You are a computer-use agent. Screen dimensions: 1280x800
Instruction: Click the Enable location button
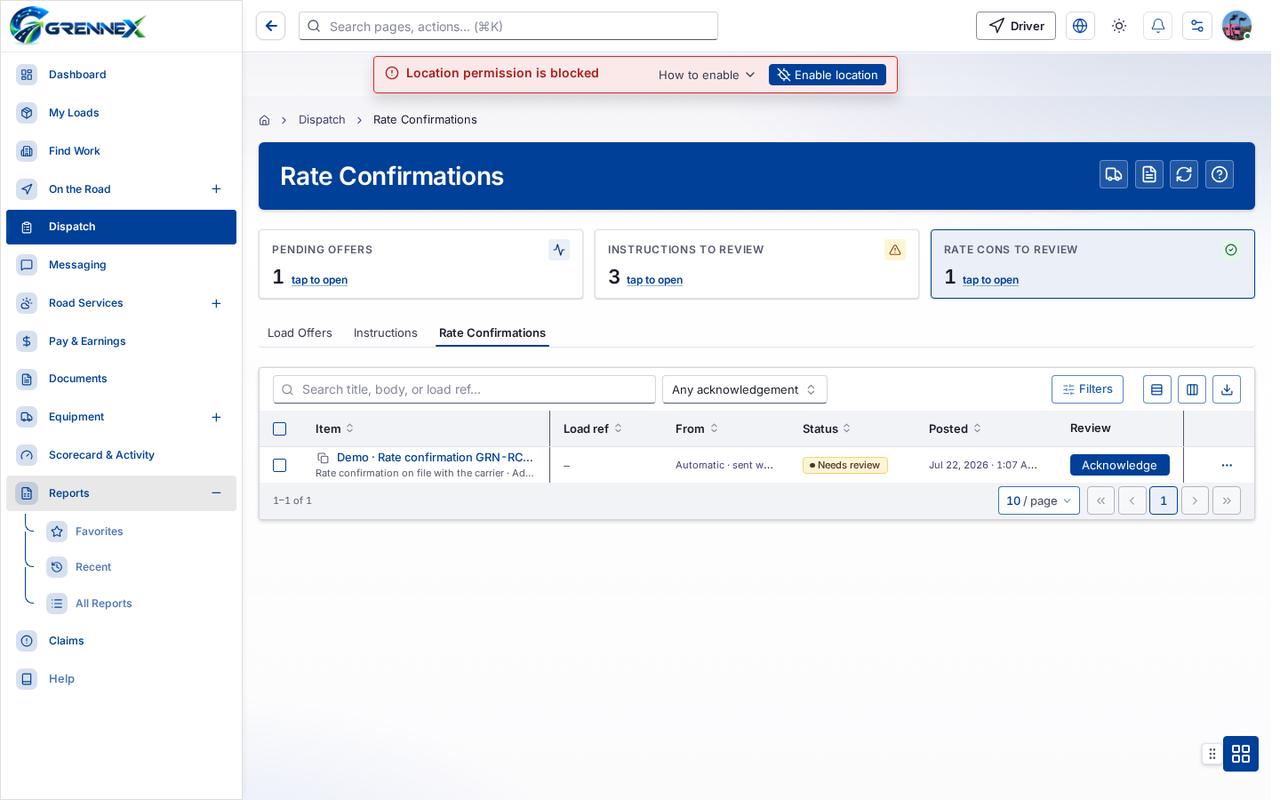827,75
